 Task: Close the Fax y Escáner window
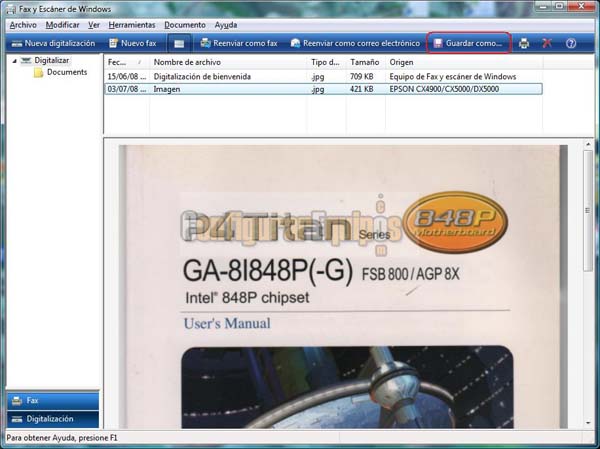[582, 6]
